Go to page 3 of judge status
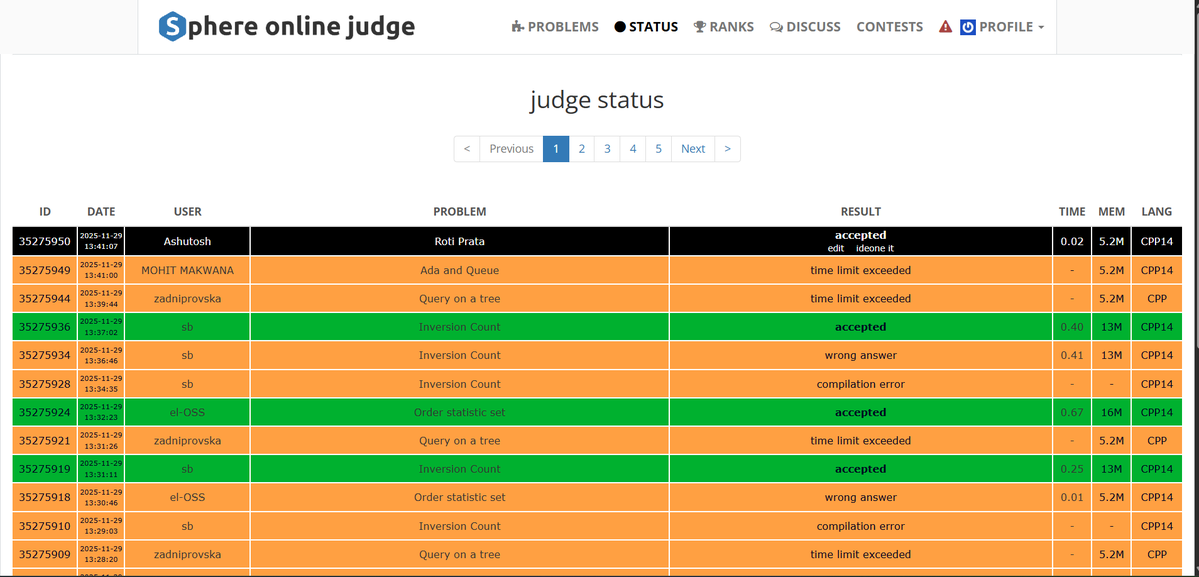This screenshot has height=577, width=1199. tap(607, 149)
